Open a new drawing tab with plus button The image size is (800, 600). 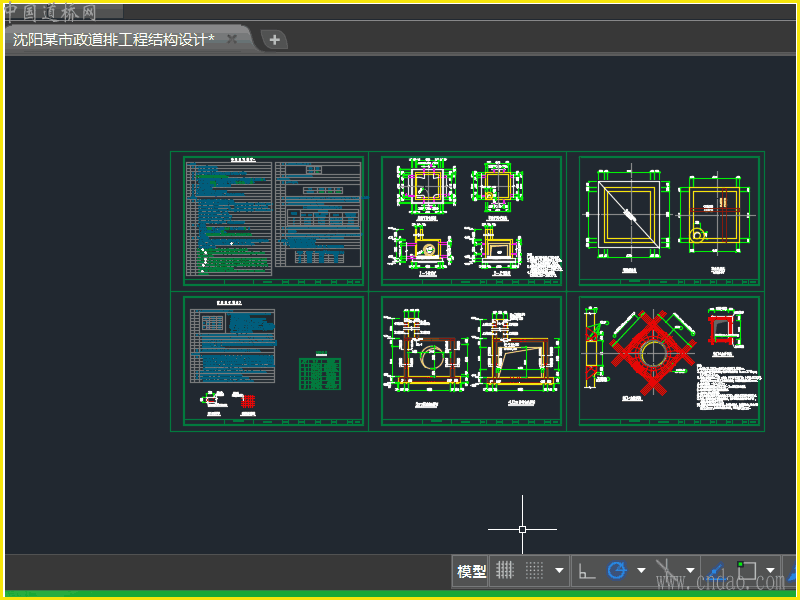click(274, 40)
